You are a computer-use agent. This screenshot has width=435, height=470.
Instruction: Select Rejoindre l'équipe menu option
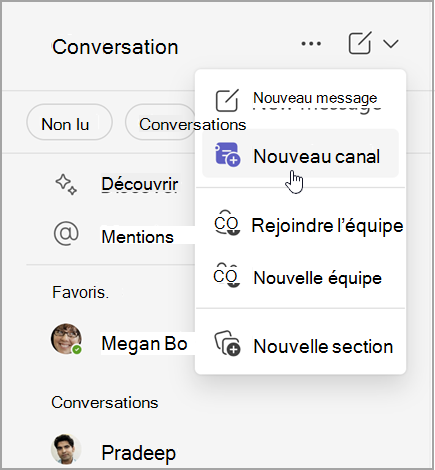coord(300,225)
